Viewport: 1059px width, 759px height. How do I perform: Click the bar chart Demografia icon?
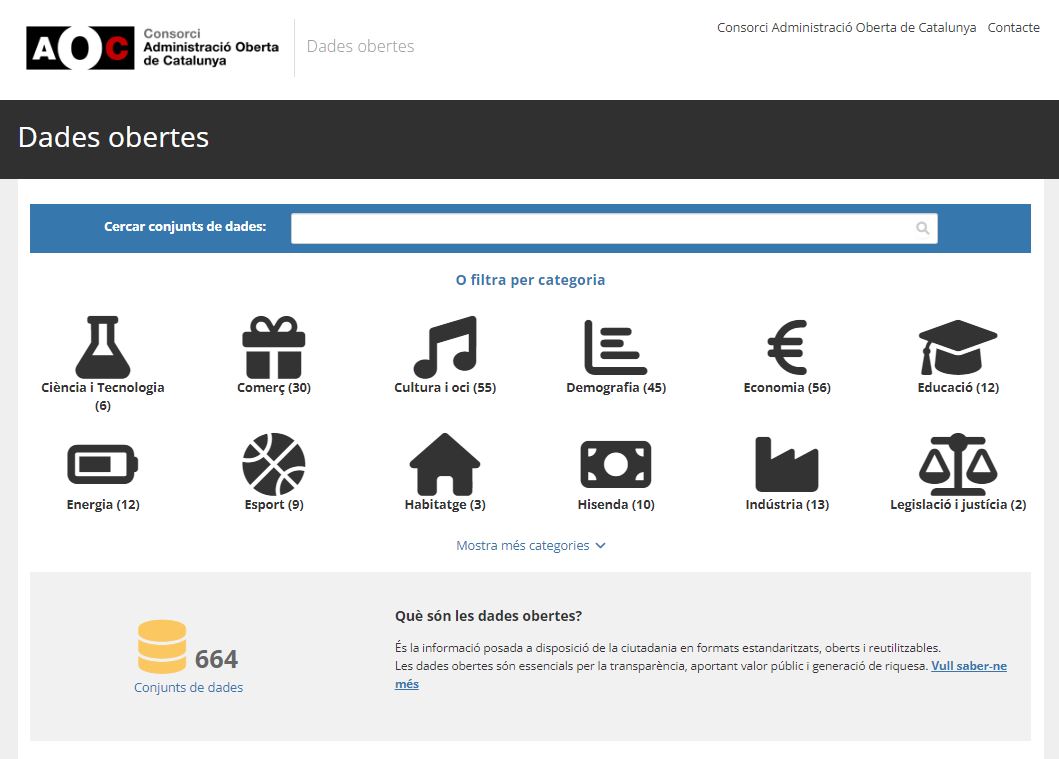pyautogui.click(x=615, y=347)
